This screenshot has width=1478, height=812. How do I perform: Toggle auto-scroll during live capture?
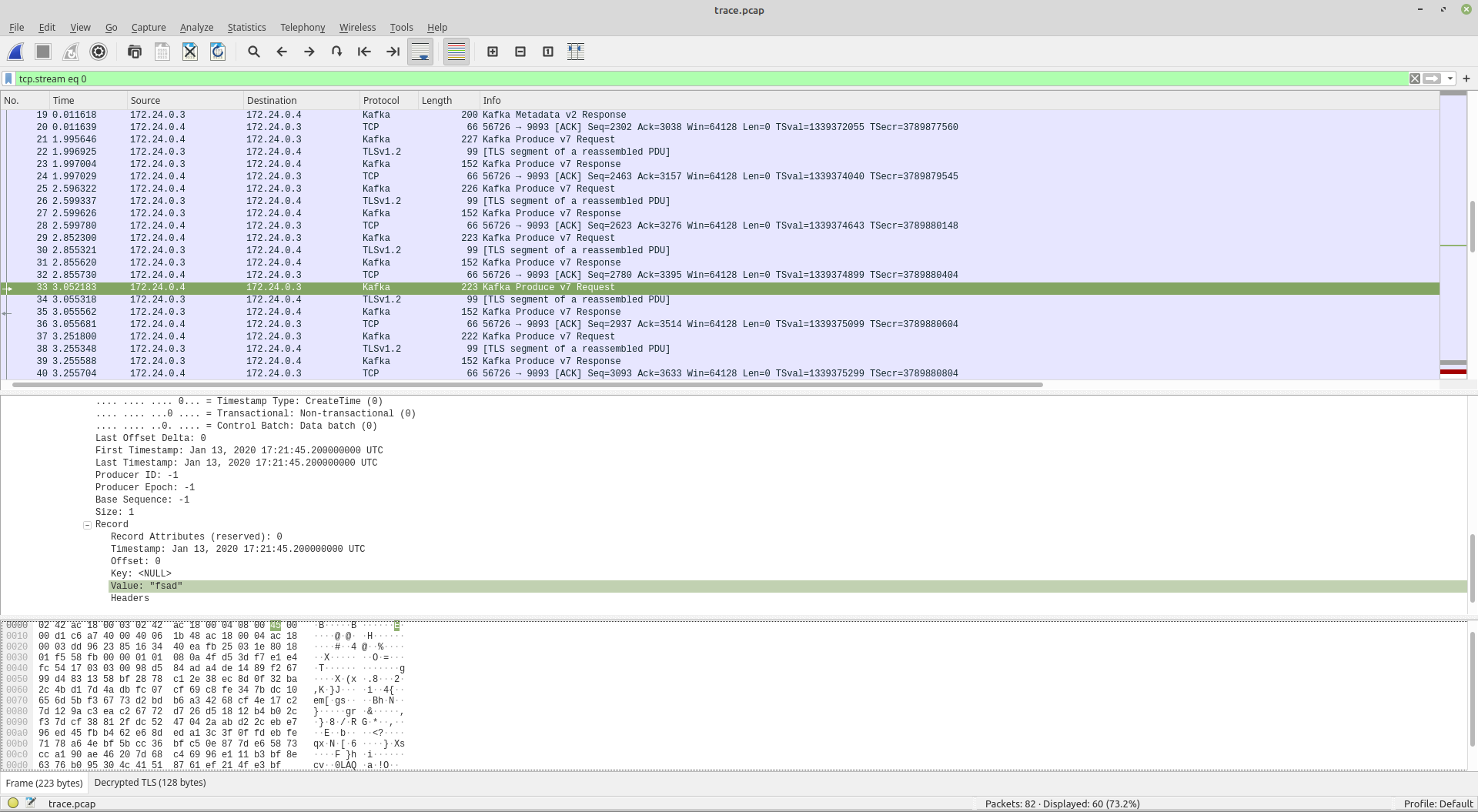420,52
